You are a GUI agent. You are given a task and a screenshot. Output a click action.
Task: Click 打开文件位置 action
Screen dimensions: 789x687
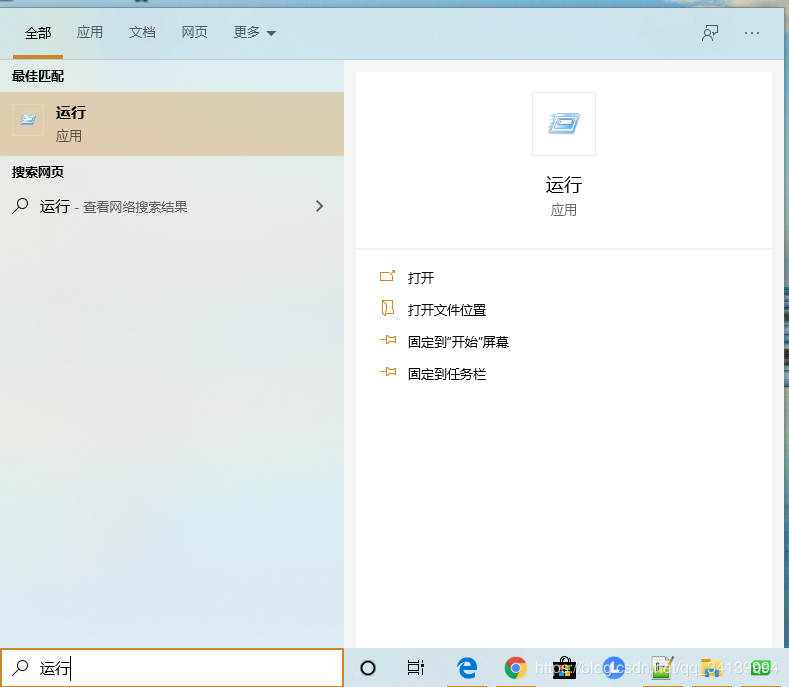pyautogui.click(x=447, y=310)
